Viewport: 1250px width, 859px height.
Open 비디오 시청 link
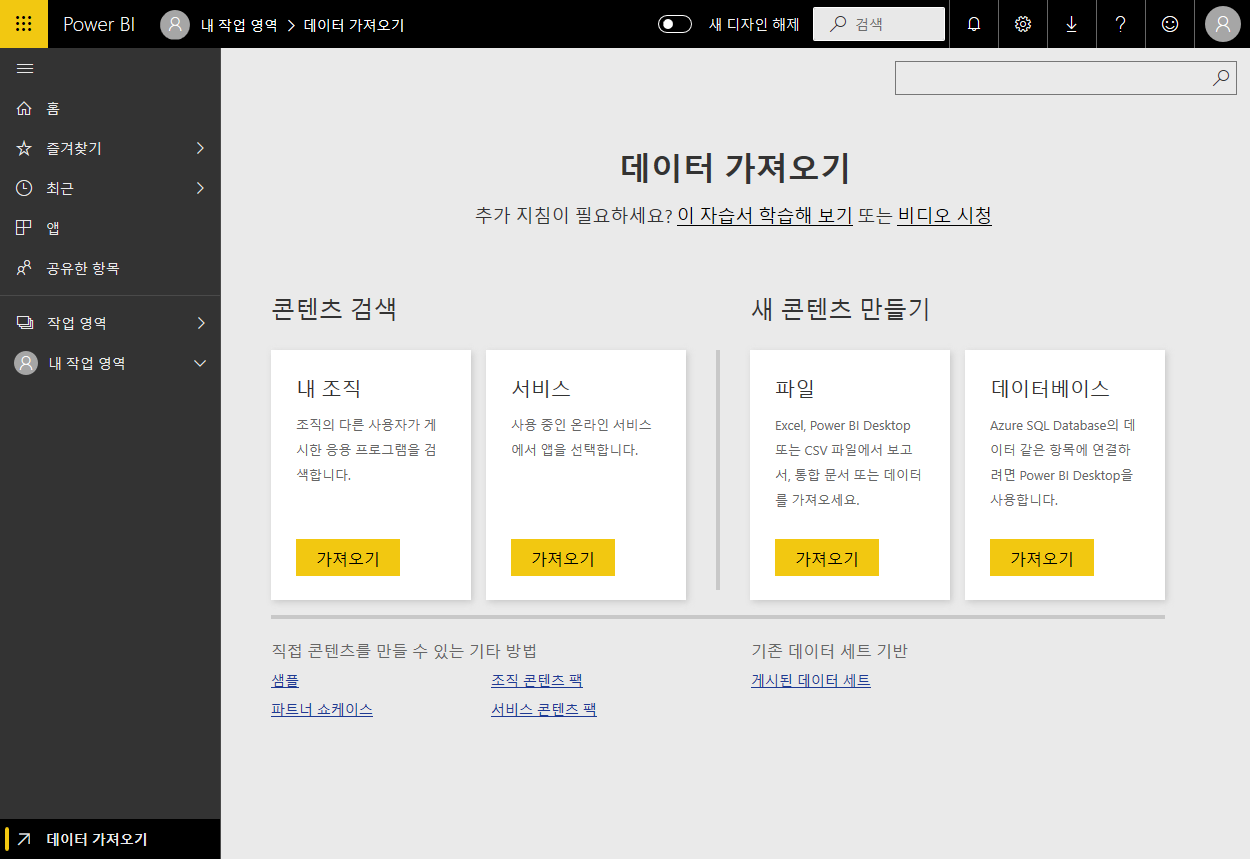pos(945,215)
